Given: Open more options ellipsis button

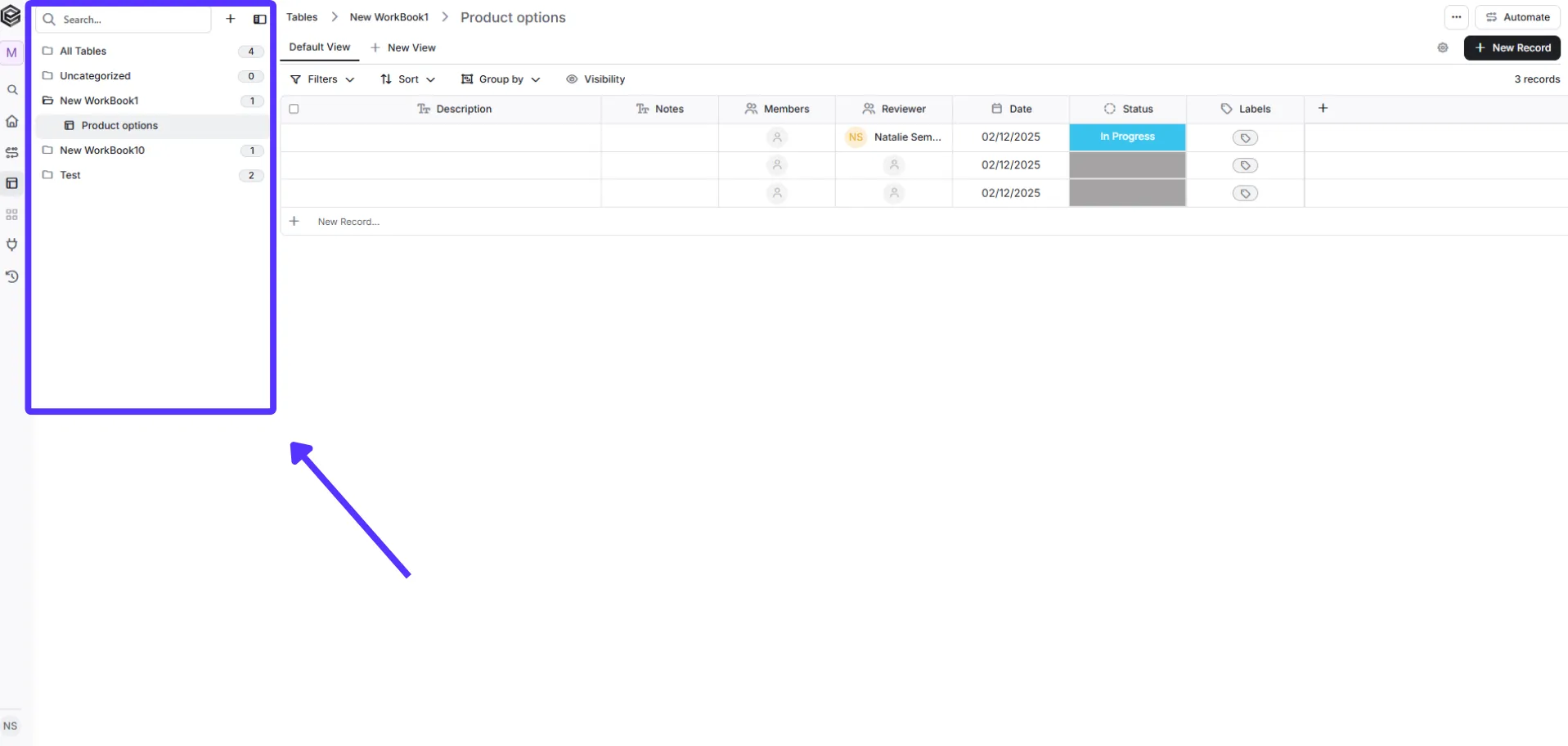Looking at the screenshot, I should [x=1456, y=17].
